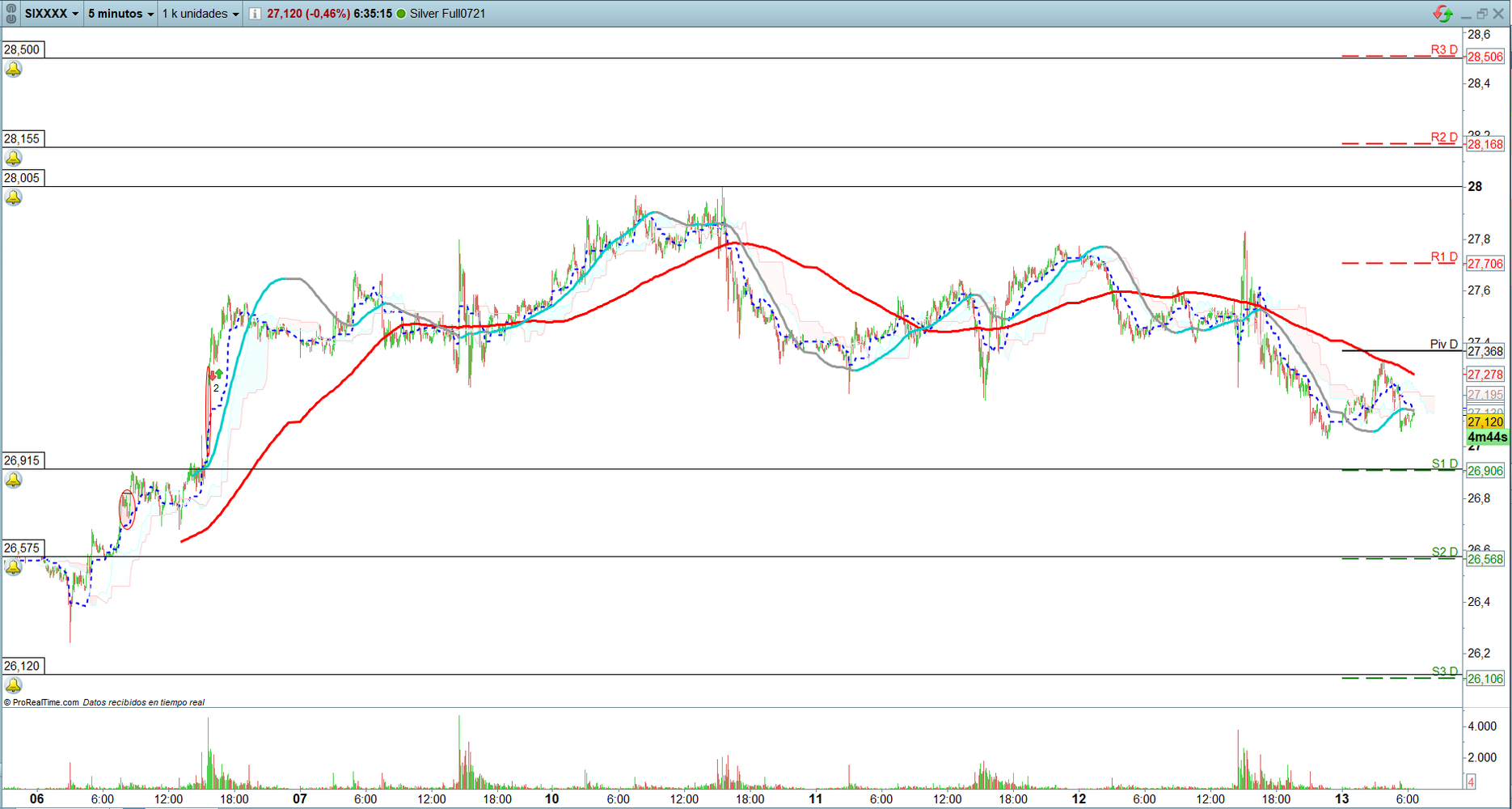
Task: Click the green market status indicator dot
Action: (x=401, y=14)
